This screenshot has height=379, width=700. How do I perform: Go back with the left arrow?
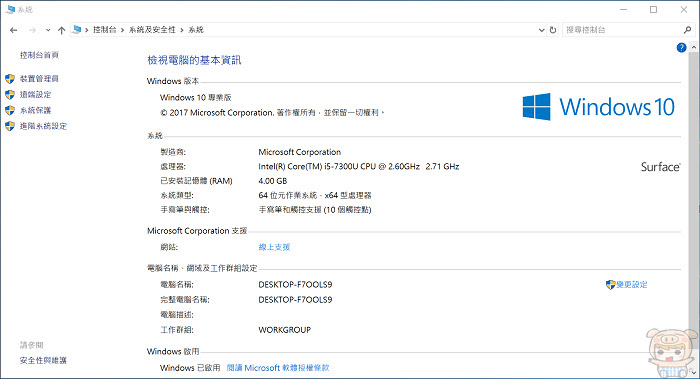[x=13, y=30]
